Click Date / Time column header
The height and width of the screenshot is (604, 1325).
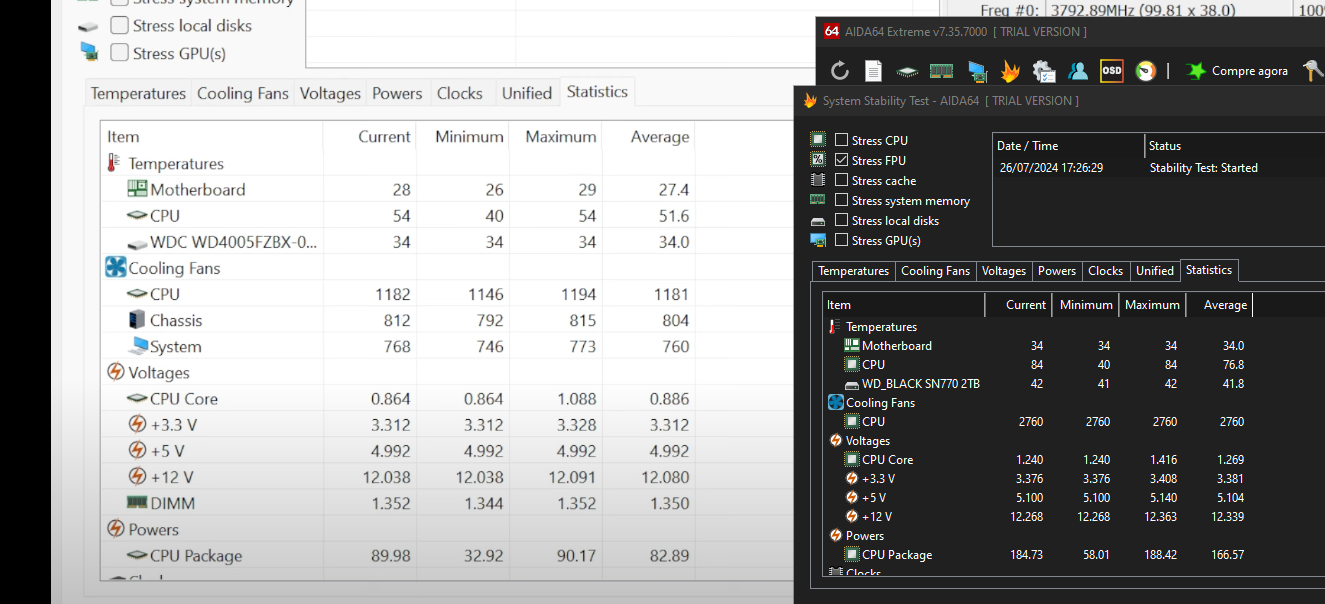click(x=1068, y=146)
